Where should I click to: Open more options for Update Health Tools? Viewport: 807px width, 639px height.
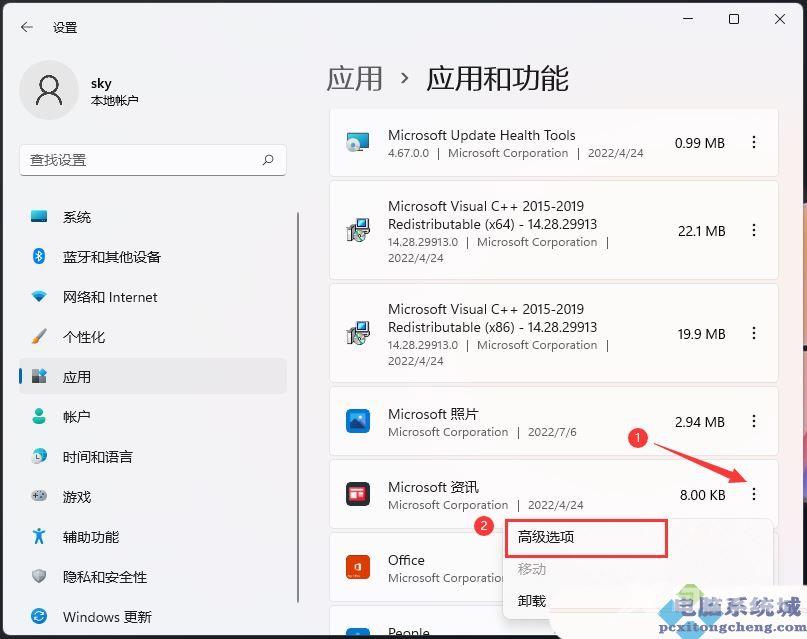[753, 142]
